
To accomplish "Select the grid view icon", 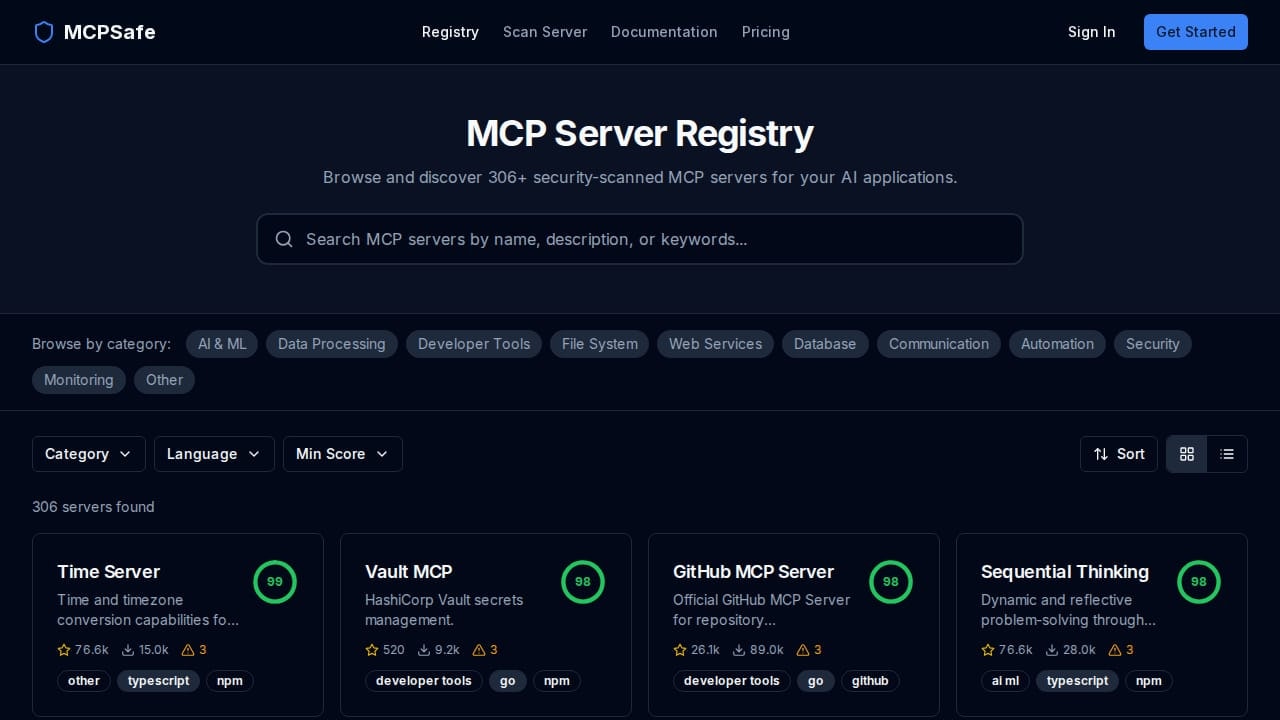I will [x=1187, y=454].
